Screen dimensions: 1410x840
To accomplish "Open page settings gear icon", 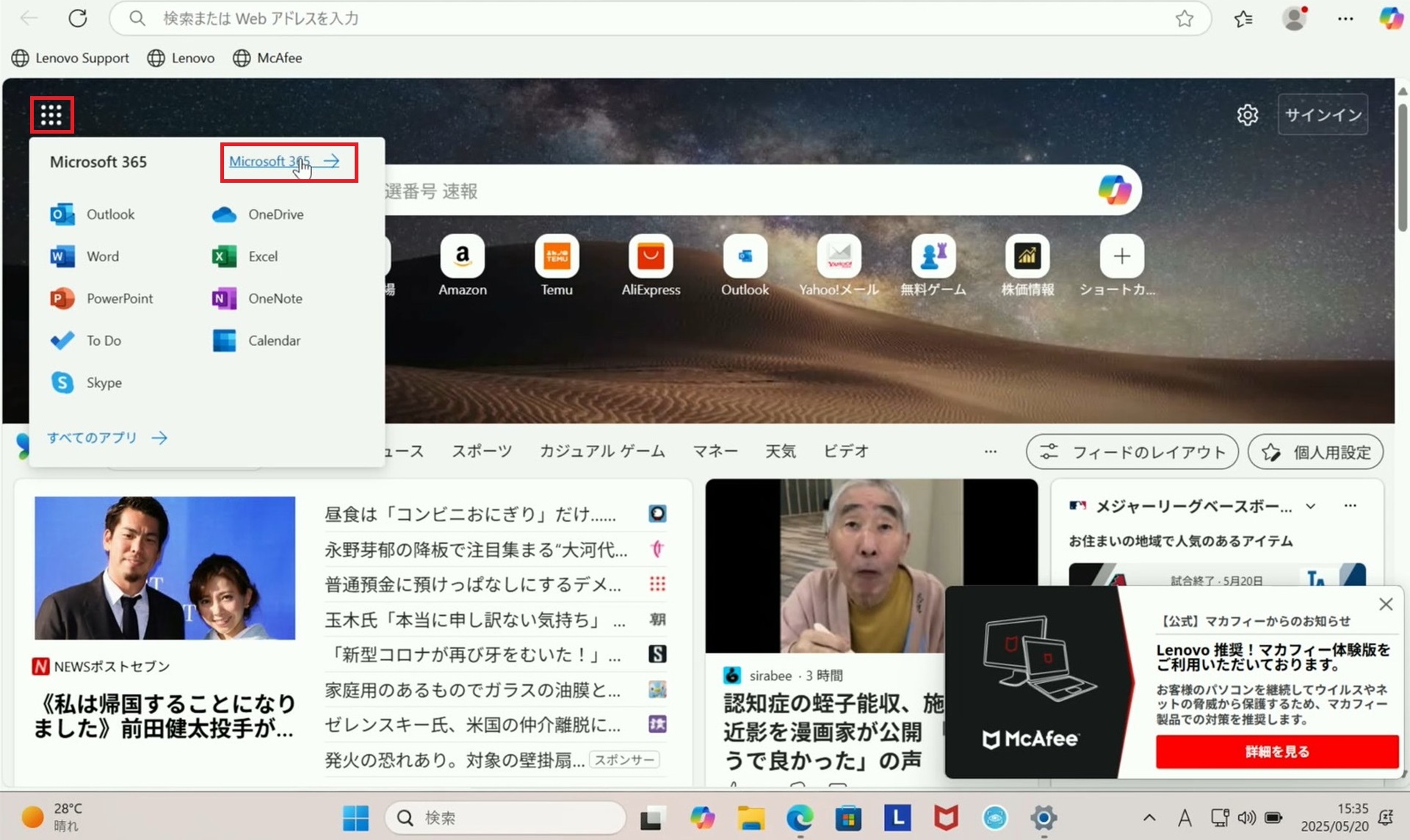I will [x=1247, y=115].
